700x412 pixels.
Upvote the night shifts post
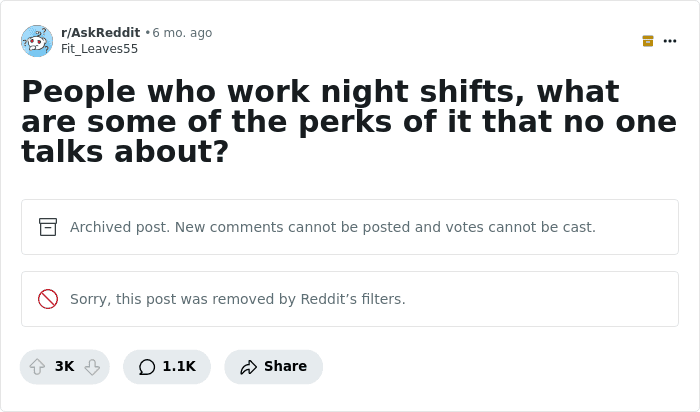[x=37, y=367]
